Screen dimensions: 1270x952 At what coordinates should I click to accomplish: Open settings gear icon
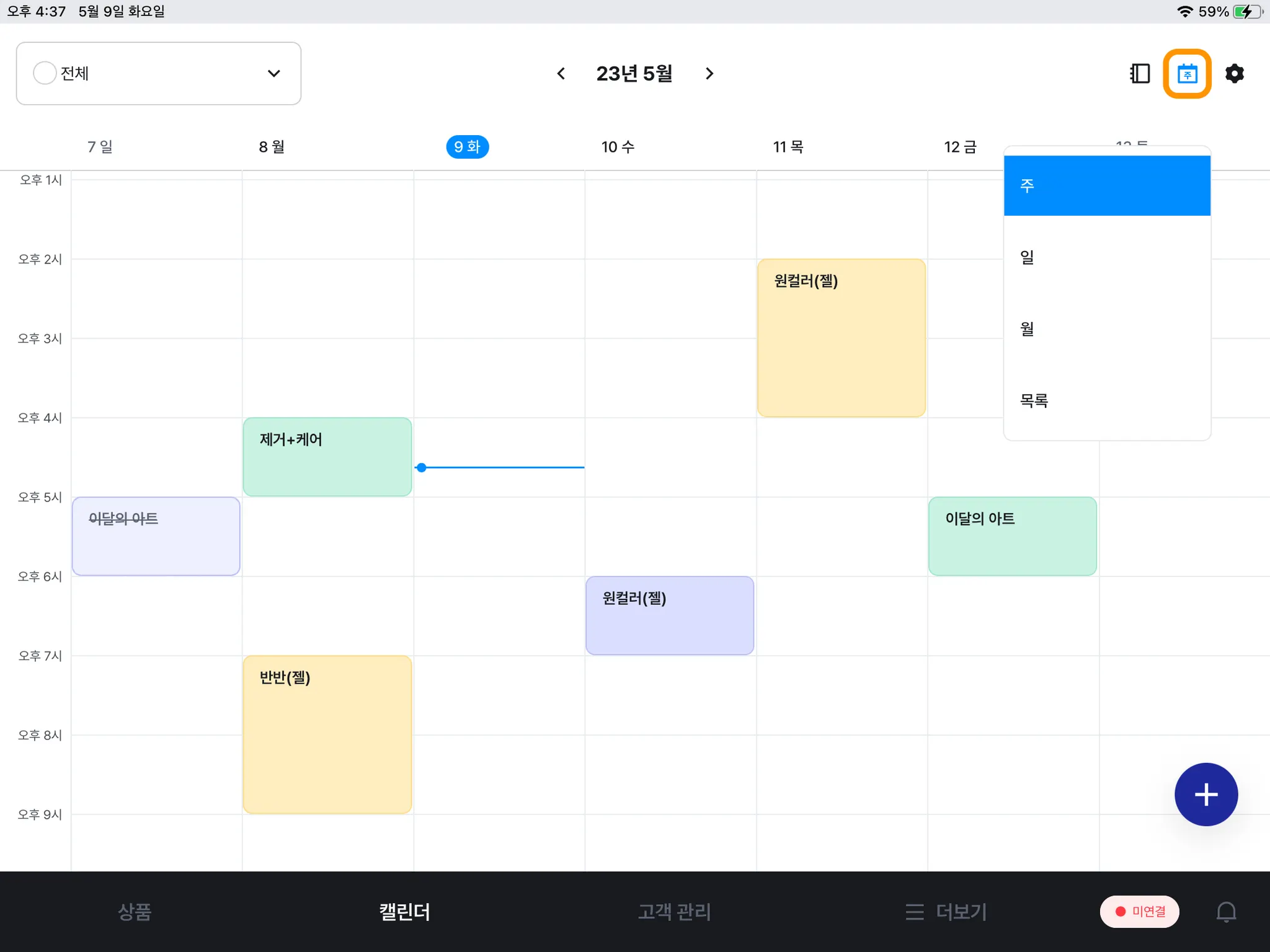tap(1234, 74)
